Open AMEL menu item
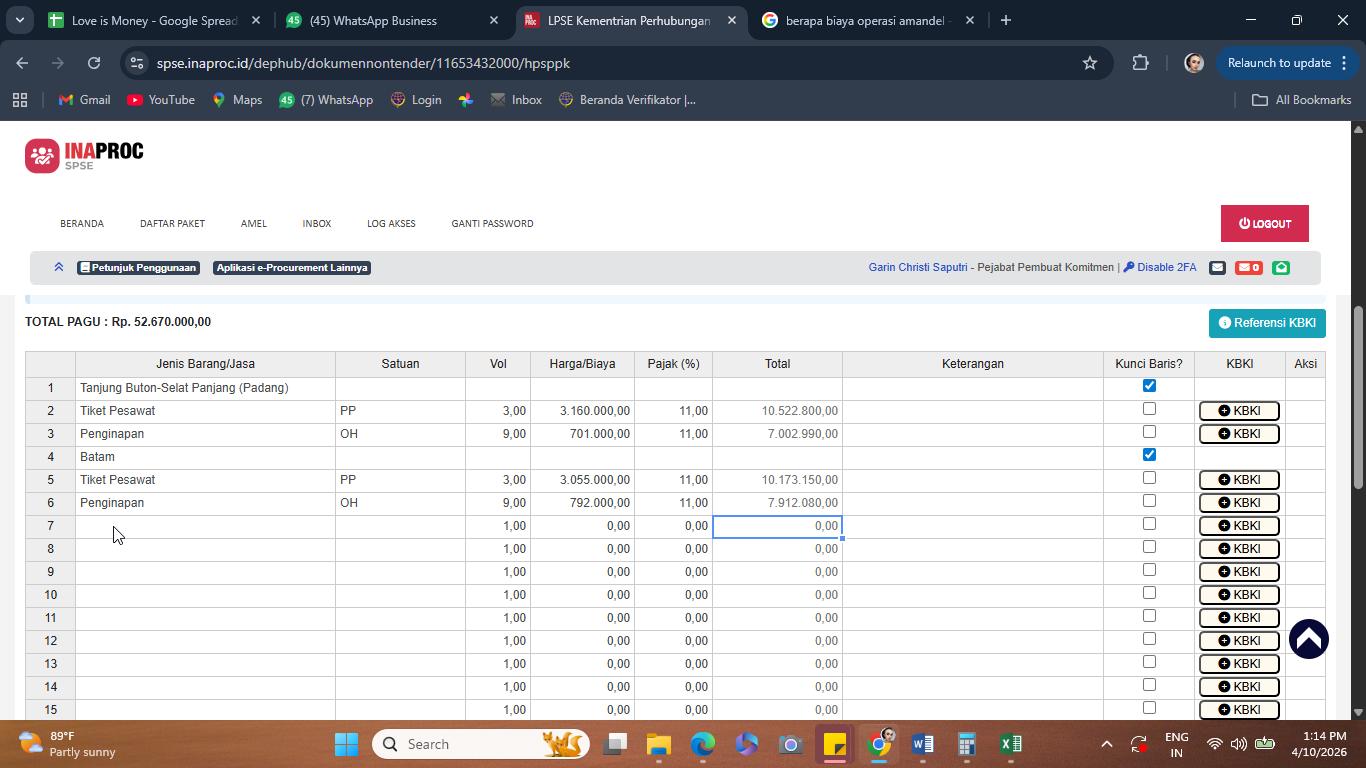Screen dimensions: 1366x768 click(254, 224)
